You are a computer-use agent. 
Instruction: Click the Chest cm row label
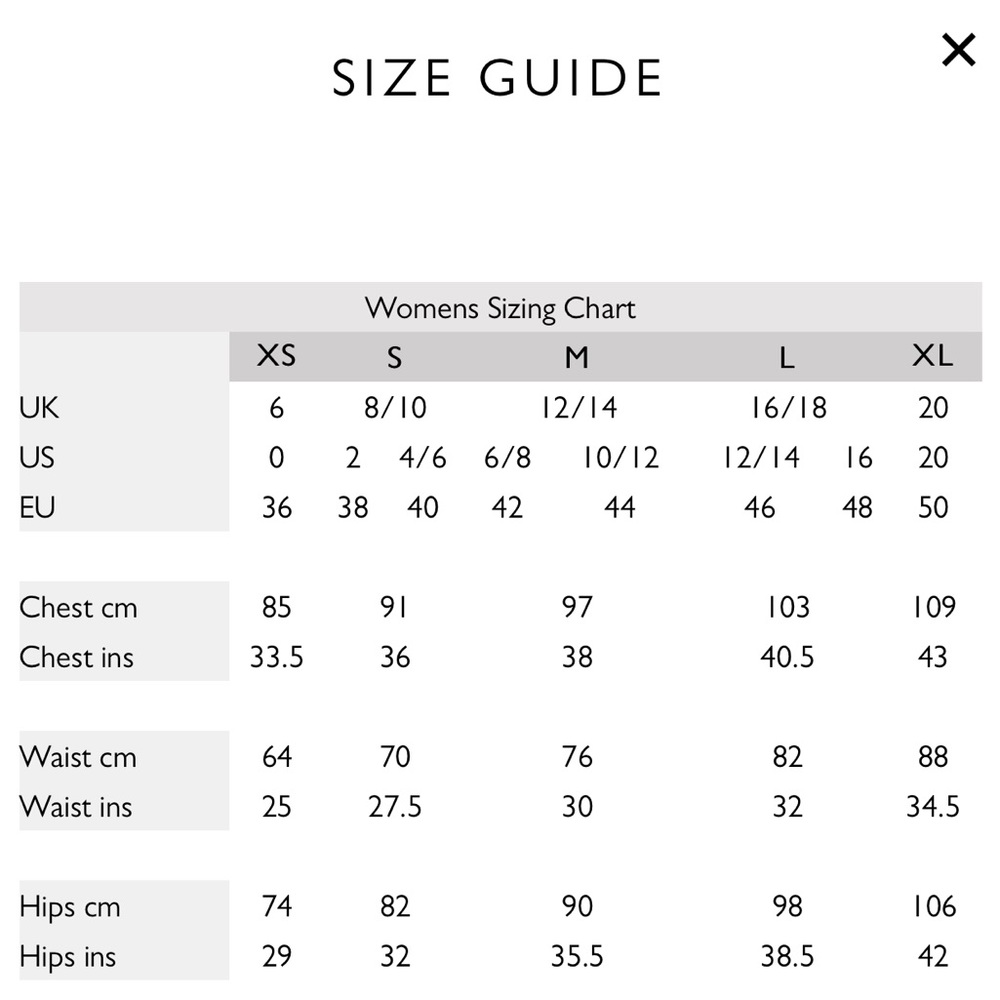point(78,607)
